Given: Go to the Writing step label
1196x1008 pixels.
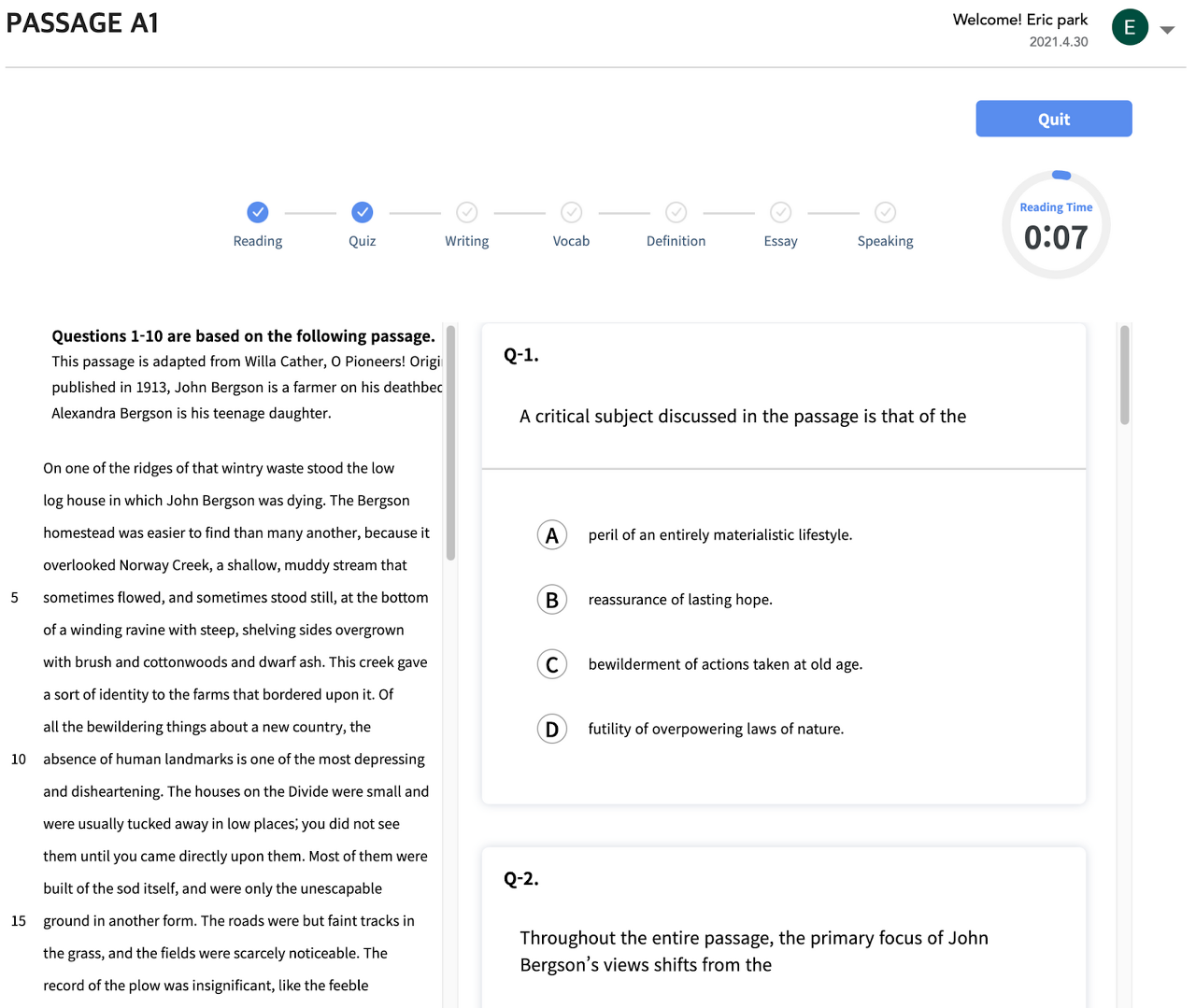Looking at the screenshot, I should click(467, 241).
